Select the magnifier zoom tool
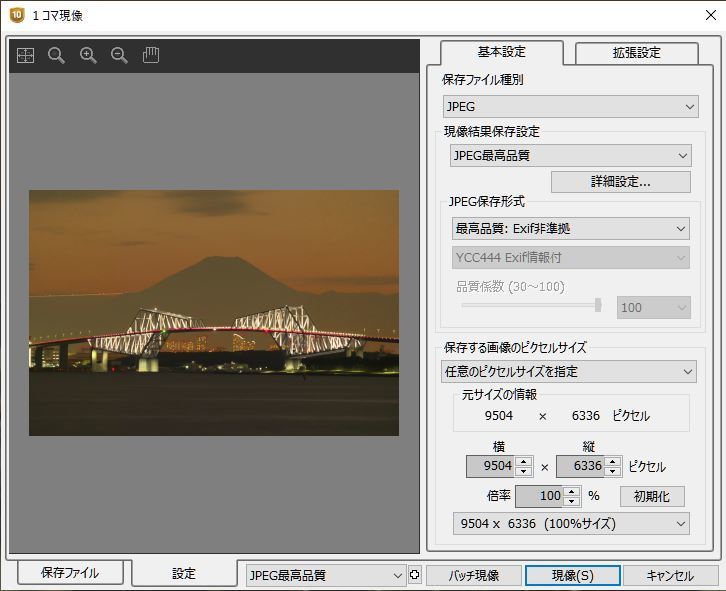Screen dimensions: 726x591 click(x=57, y=56)
